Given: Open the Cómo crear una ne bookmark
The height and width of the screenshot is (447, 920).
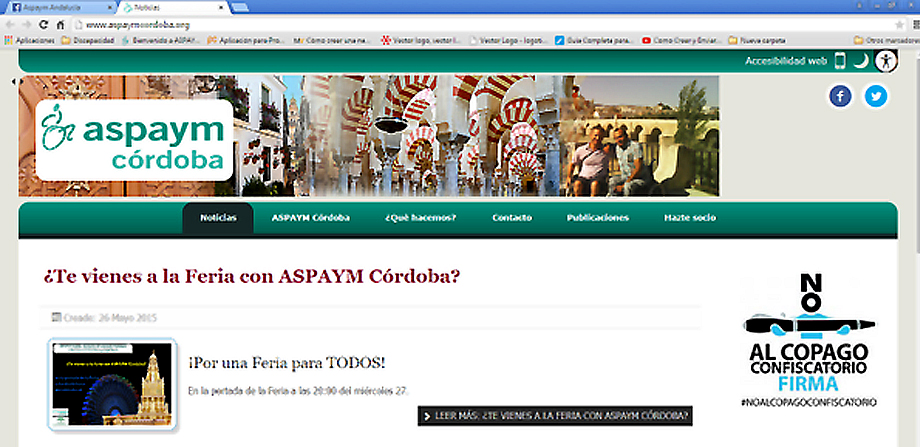Looking at the screenshot, I should 333,40.
